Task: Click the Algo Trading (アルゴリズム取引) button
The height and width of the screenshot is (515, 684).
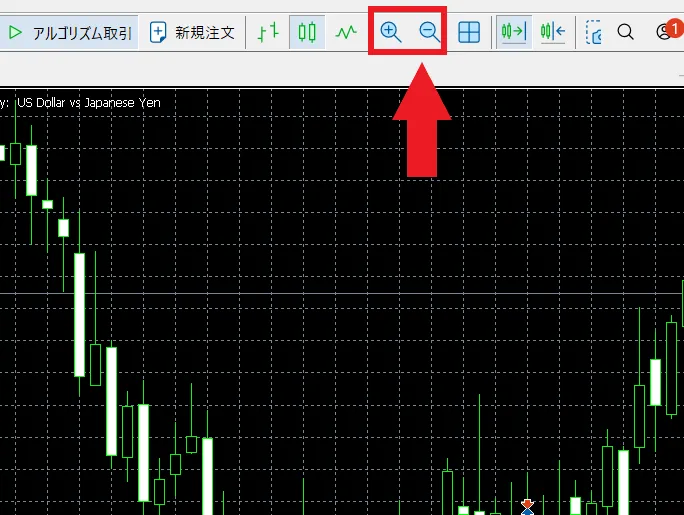Action: pyautogui.click(x=69, y=32)
